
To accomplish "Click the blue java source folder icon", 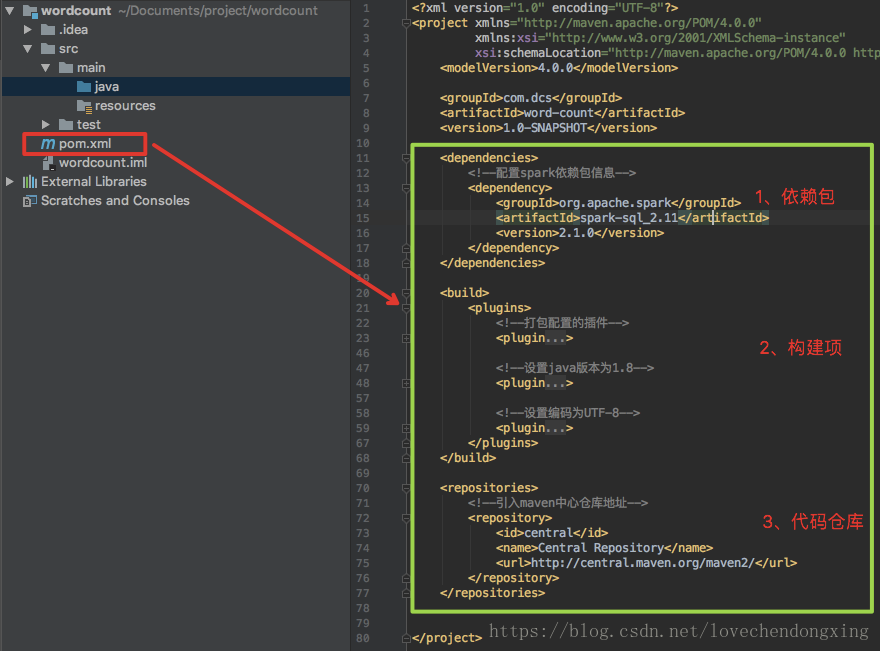I will point(84,87).
